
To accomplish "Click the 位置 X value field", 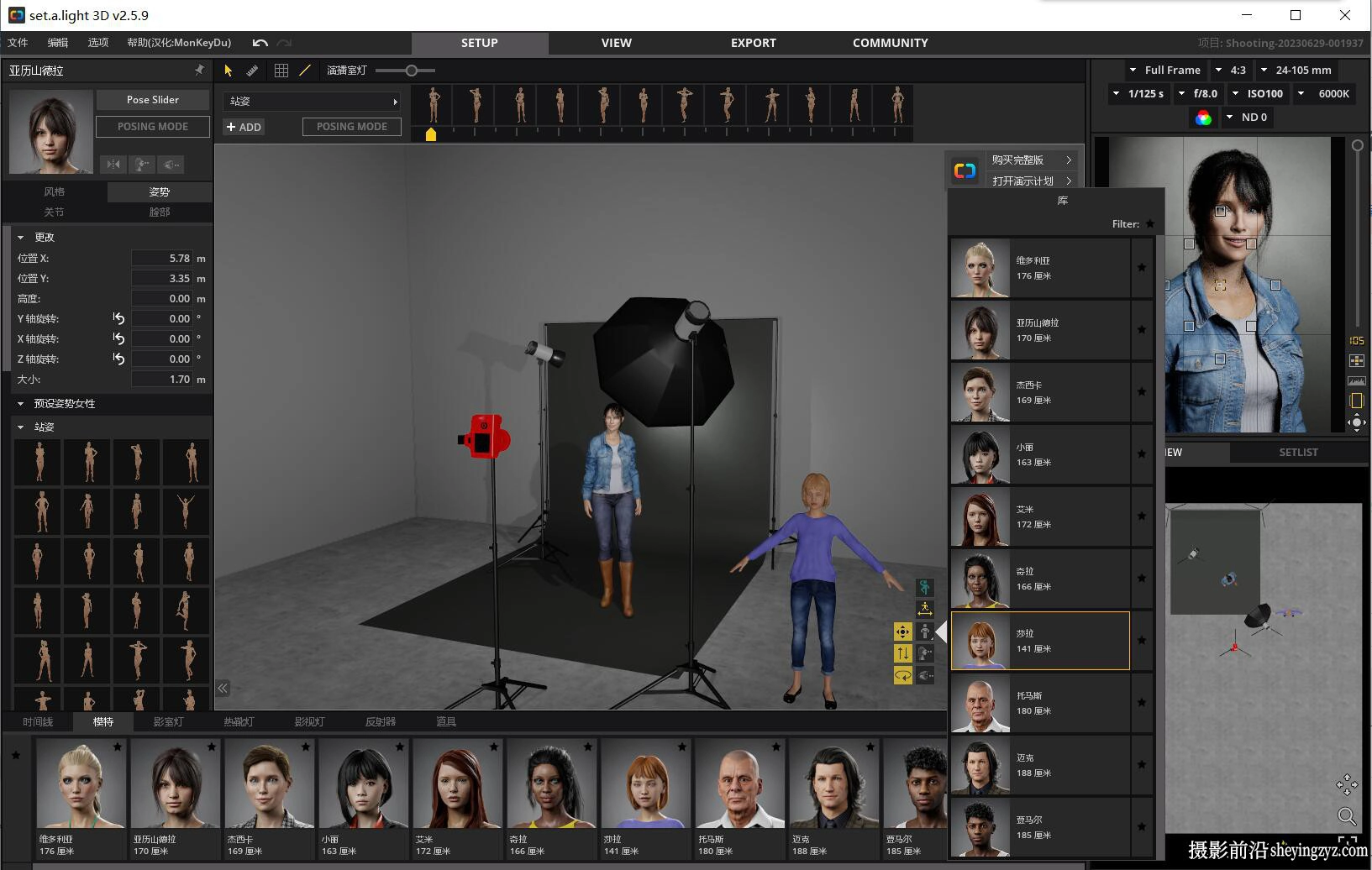I will (x=162, y=259).
